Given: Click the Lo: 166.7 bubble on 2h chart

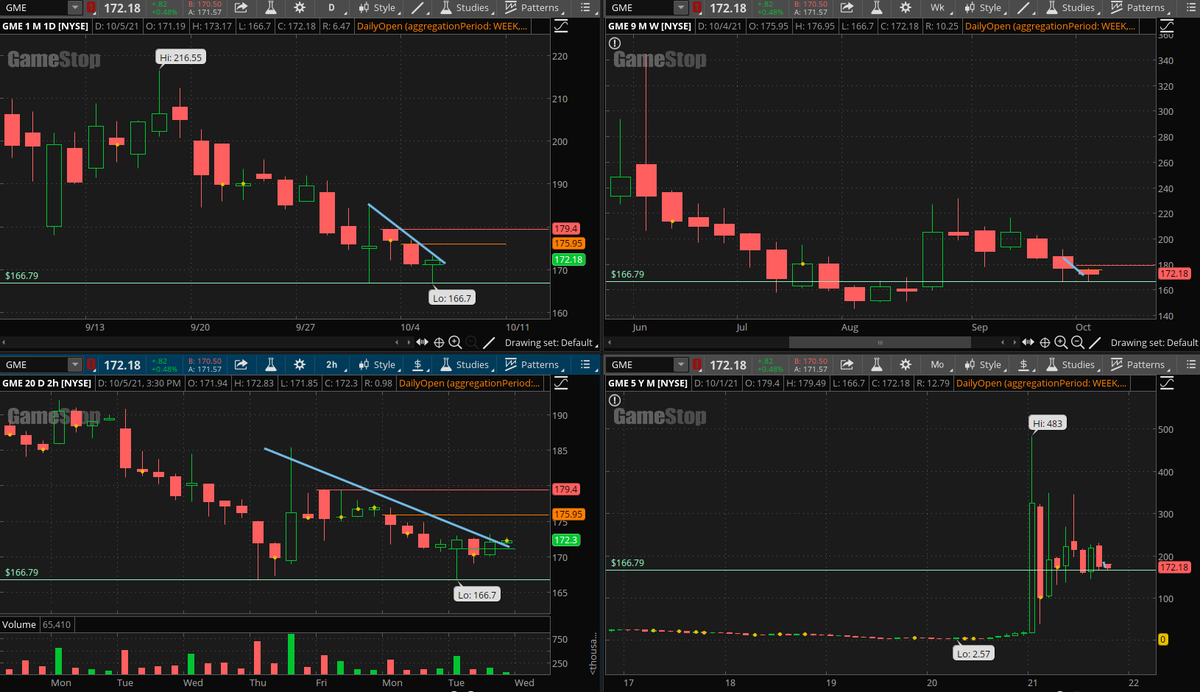Looking at the screenshot, I should [475, 594].
